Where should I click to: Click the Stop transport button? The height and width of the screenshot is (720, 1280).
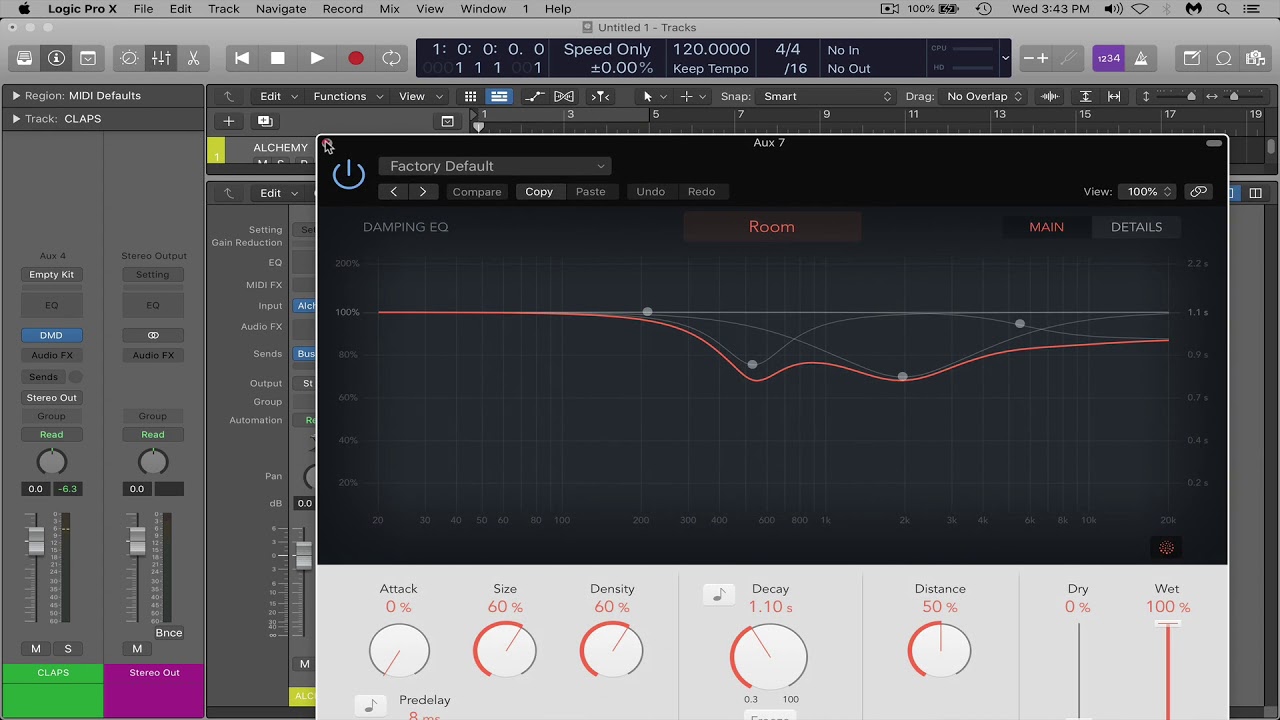pos(278,58)
